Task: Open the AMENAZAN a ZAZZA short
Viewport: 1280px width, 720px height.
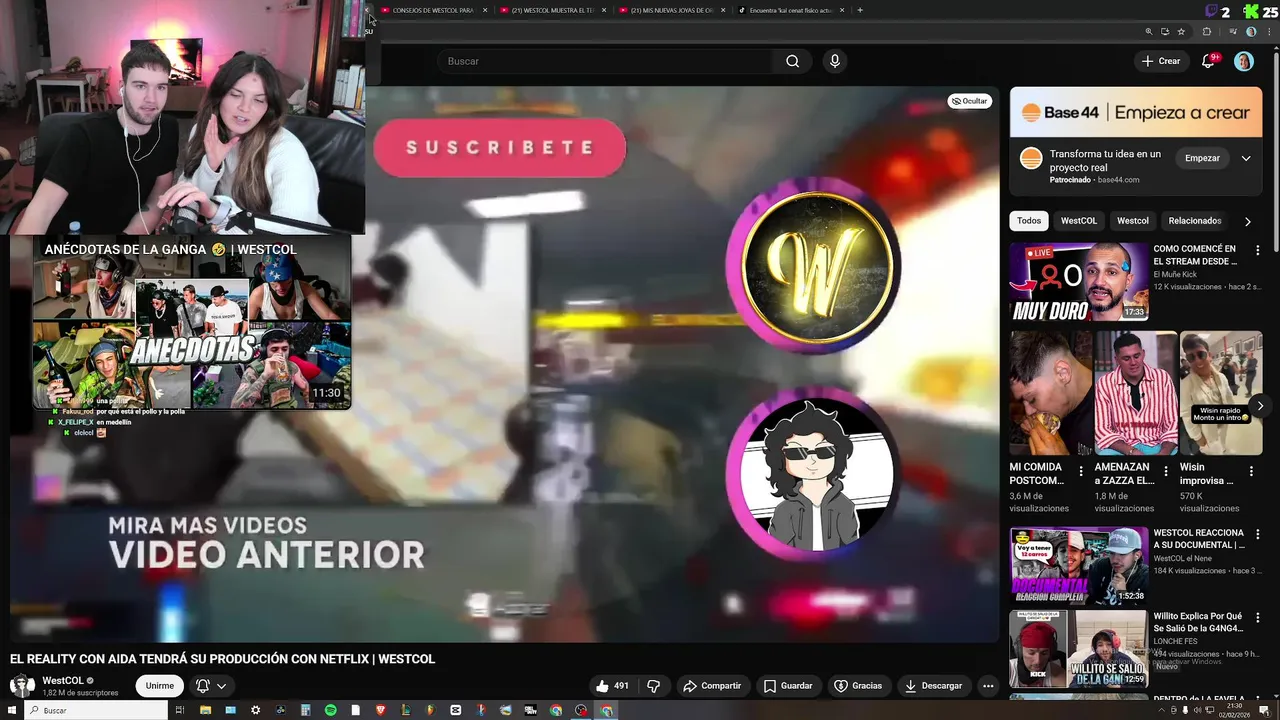Action: (1135, 393)
